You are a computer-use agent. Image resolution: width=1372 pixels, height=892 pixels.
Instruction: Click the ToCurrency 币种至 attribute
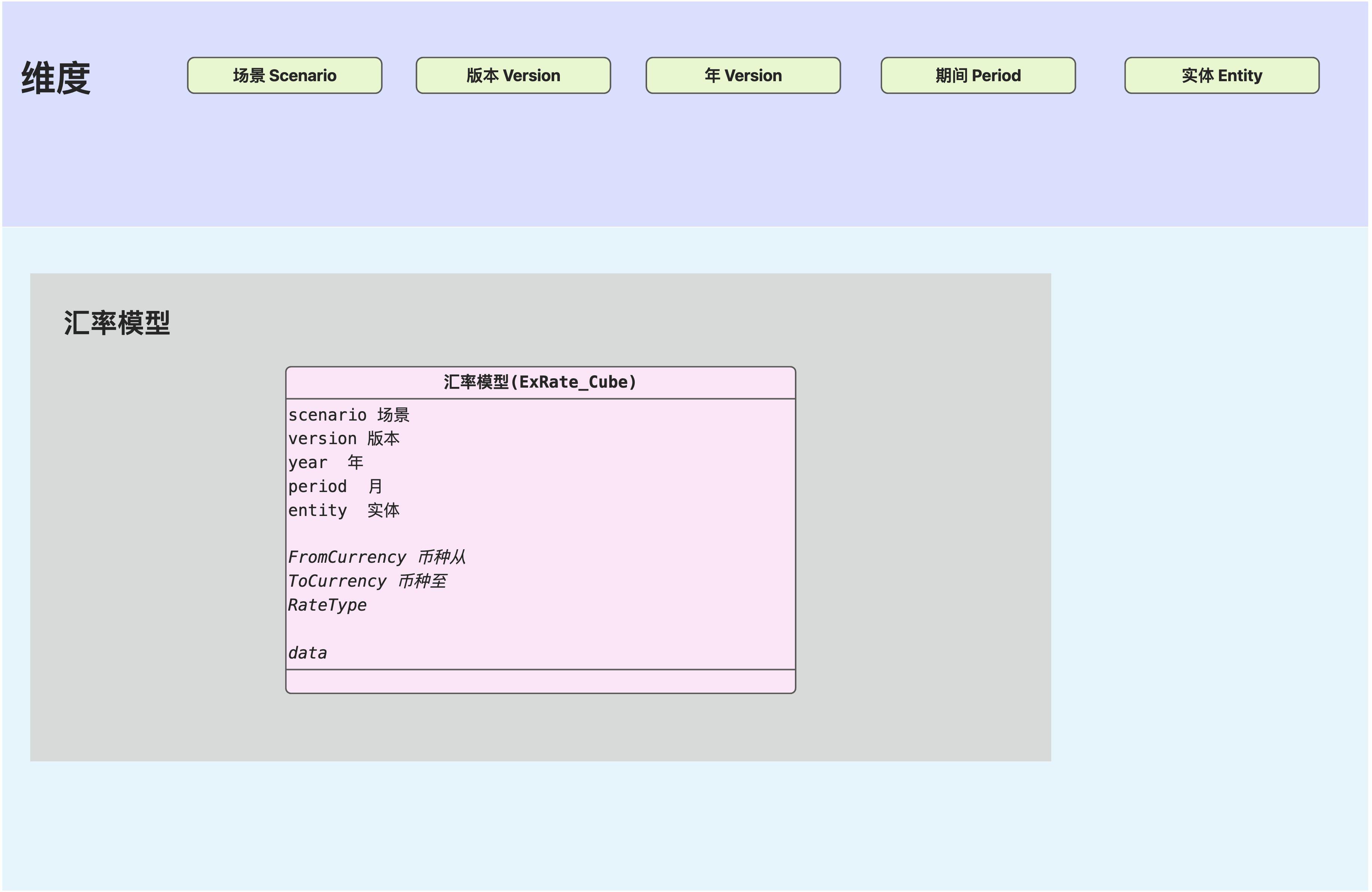[x=367, y=581]
